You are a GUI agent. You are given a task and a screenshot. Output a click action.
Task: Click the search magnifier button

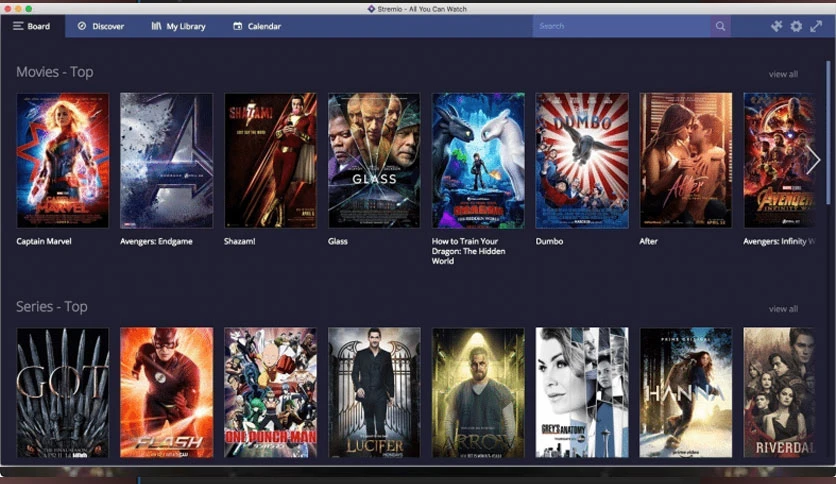click(720, 26)
